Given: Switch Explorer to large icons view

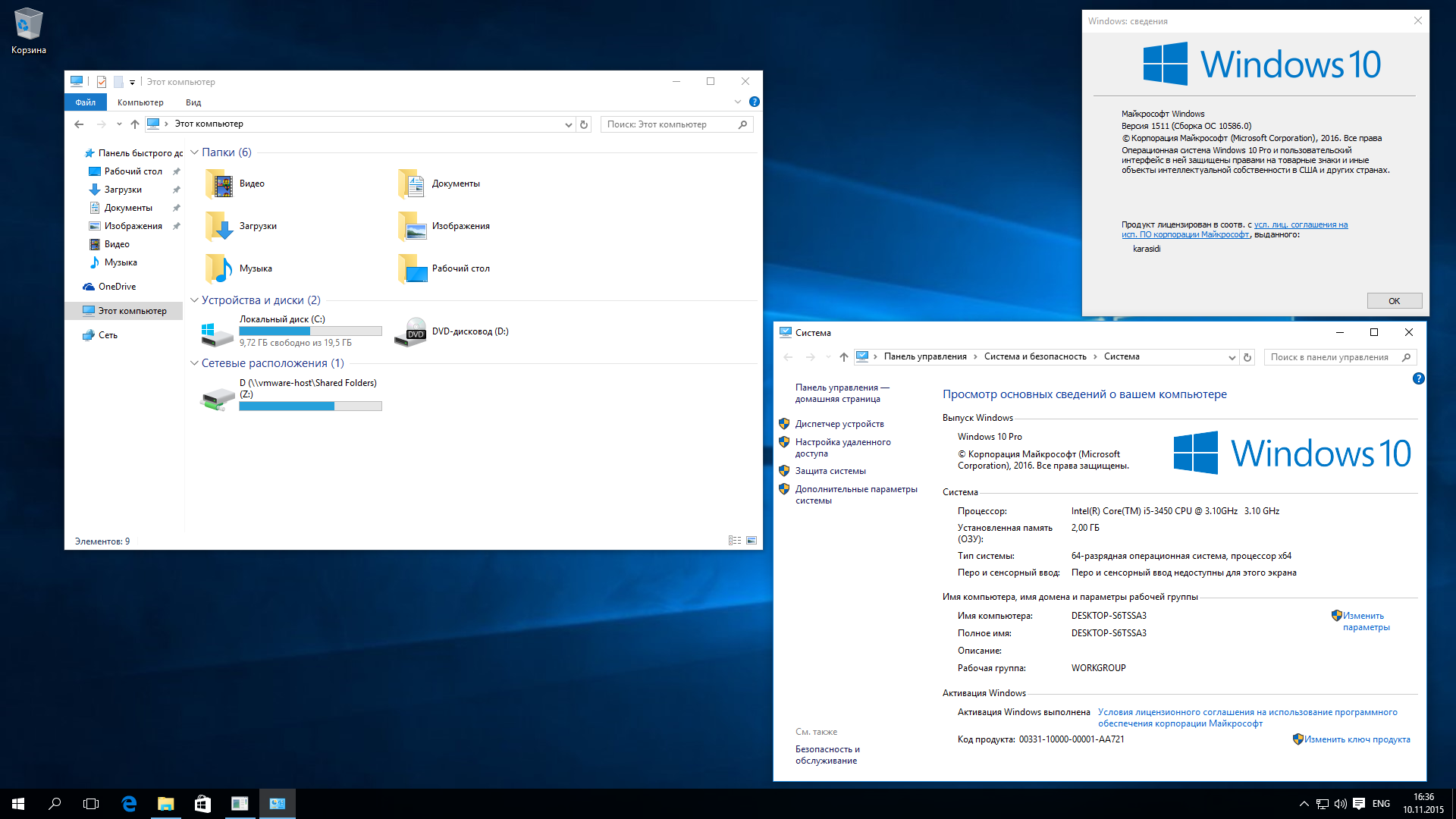Looking at the screenshot, I should click(x=752, y=541).
